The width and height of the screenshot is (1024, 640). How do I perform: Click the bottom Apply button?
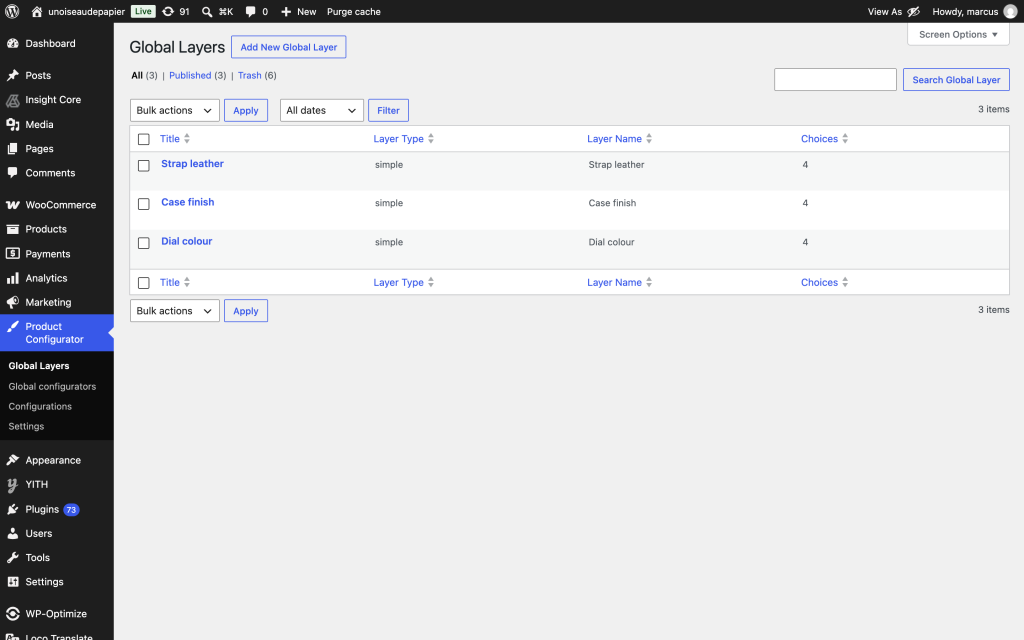(246, 311)
